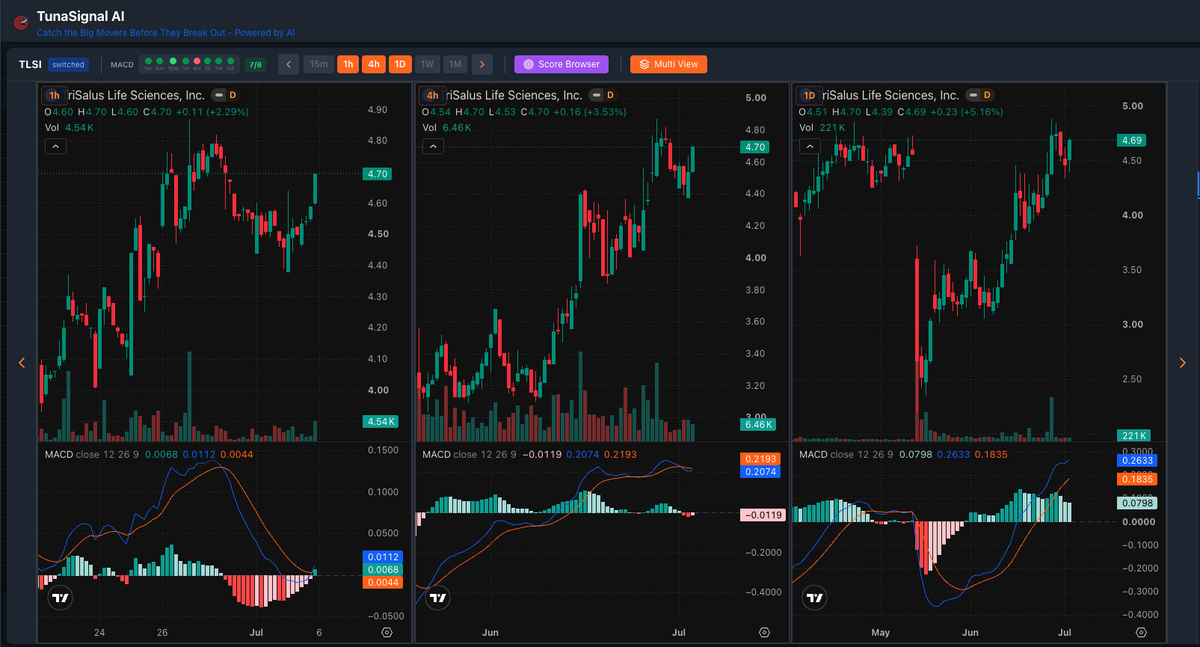This screenshot has height=647, width=1200.
Task: Click the 'switched' badge beside TLSI
Action: (68, 64)
